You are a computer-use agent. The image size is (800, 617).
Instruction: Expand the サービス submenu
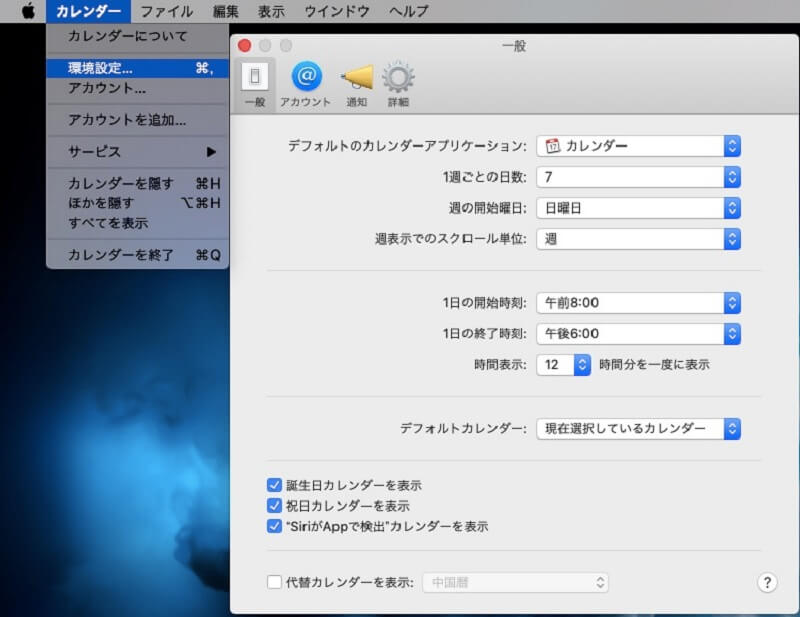pos(137,152)
